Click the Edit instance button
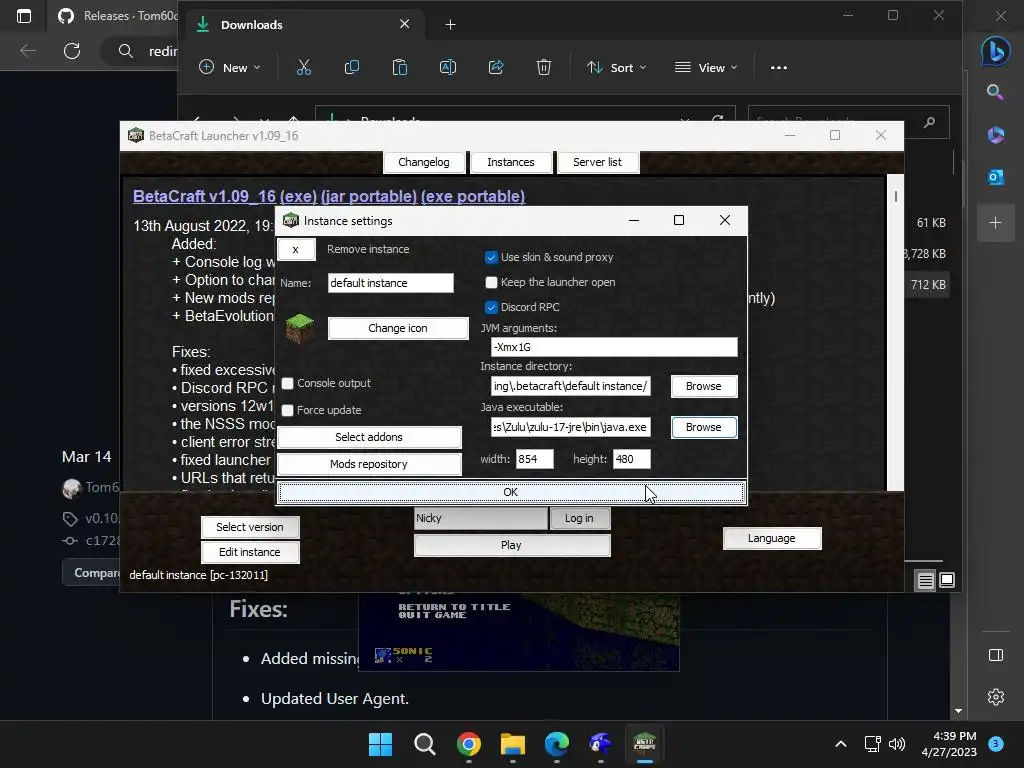Screen dimensions: 1024x768 tap(250, 552)
